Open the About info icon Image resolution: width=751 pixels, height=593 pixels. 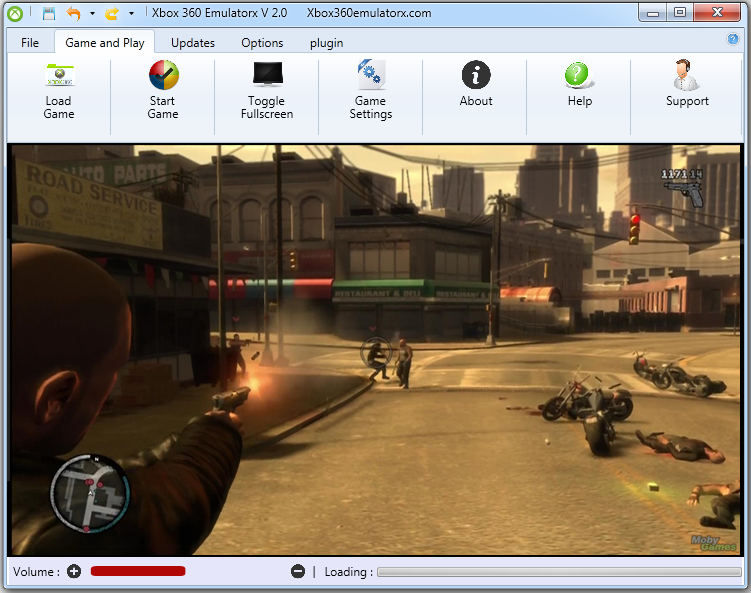point(476,75)
